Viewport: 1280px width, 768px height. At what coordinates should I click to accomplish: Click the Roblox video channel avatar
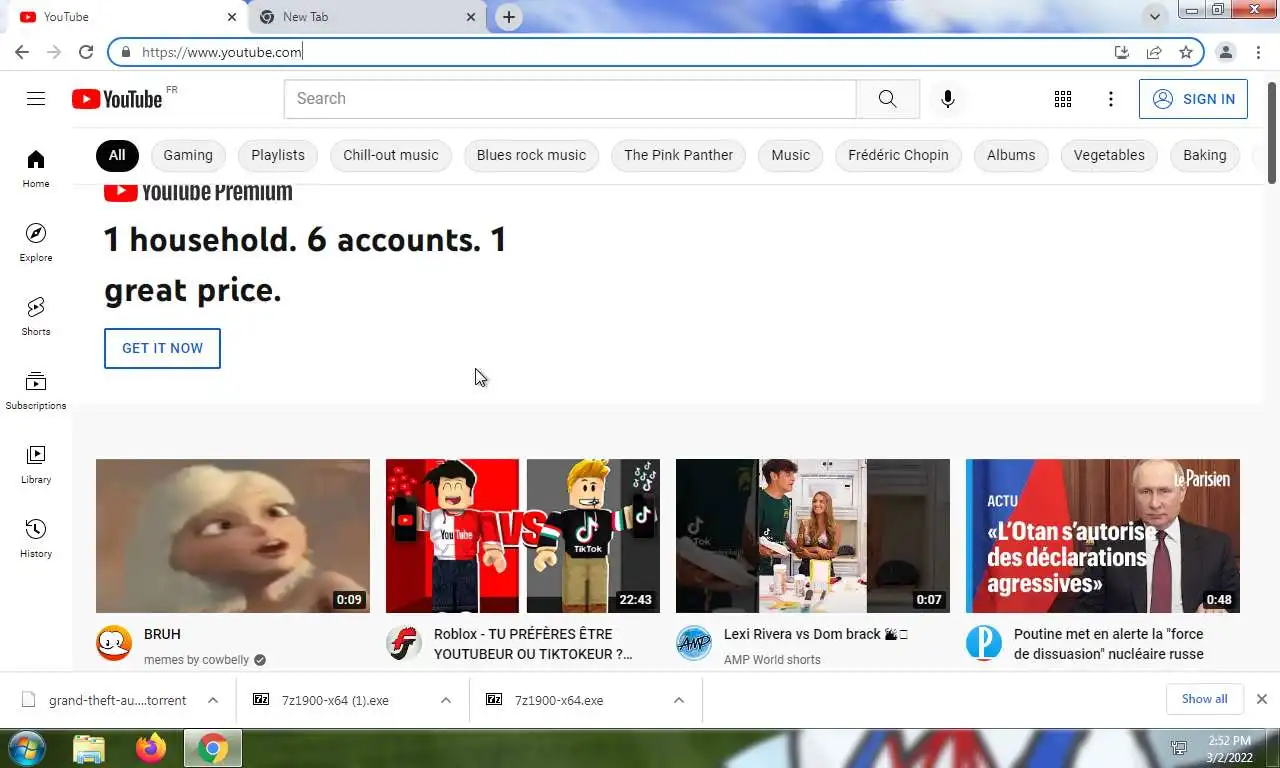[x=404, y=643]
